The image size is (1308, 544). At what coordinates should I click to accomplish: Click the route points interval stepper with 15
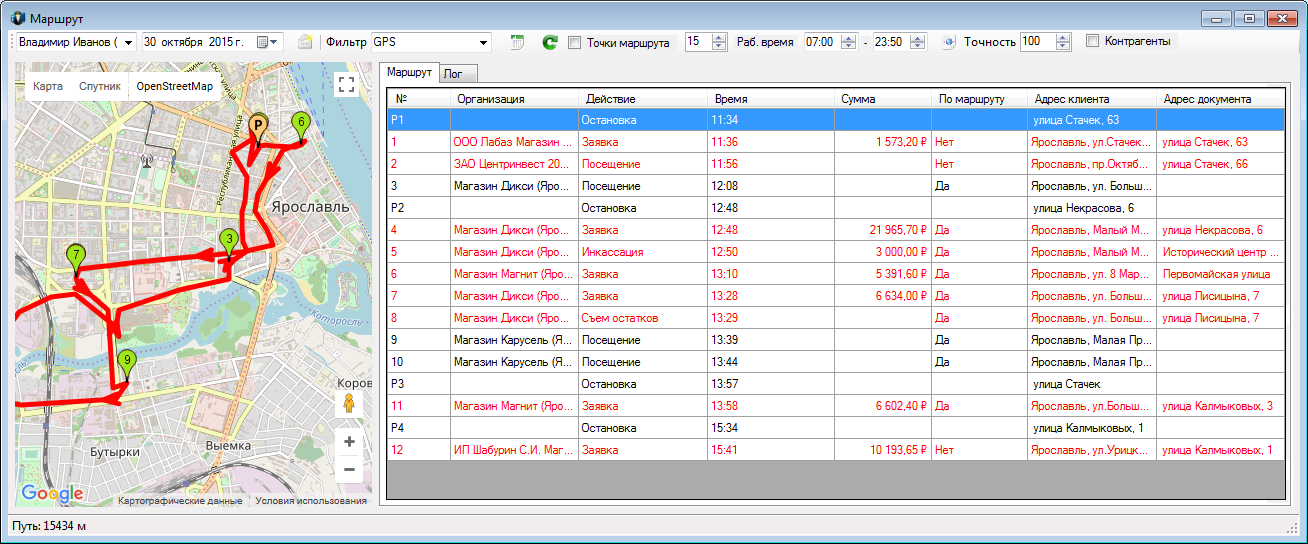719,42
